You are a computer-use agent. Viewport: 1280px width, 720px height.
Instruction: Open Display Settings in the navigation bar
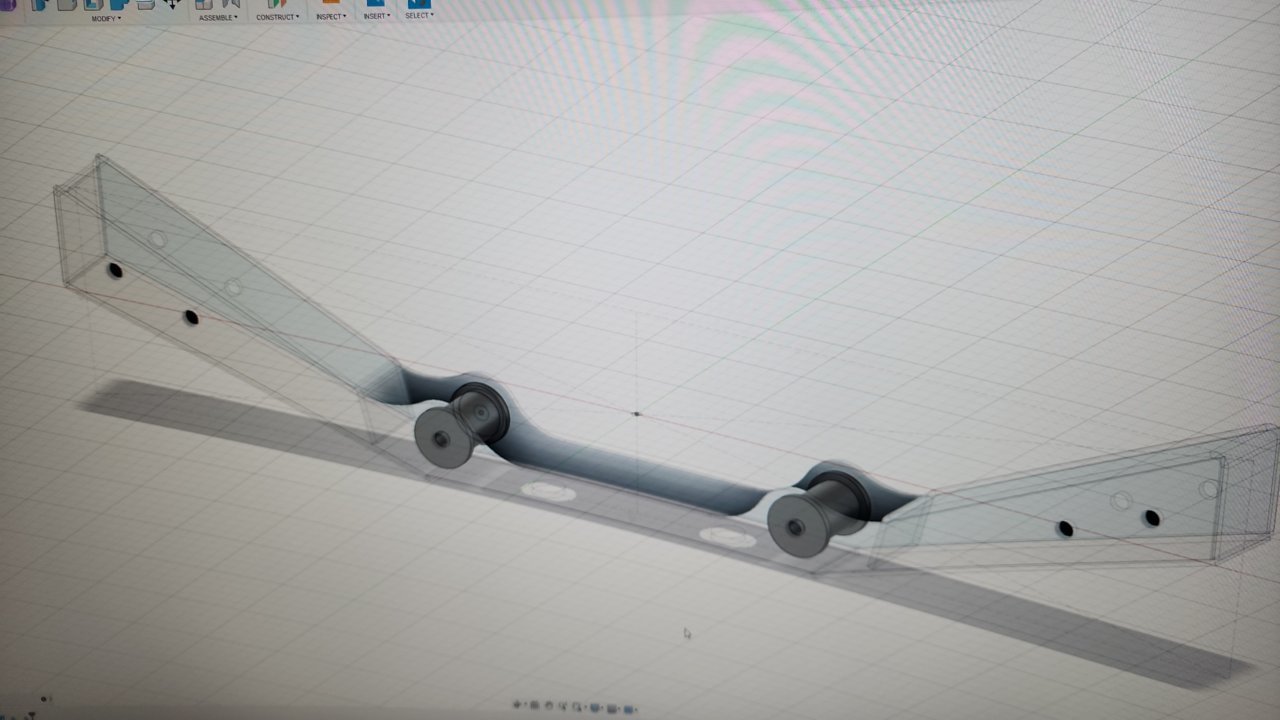tap(595, 708)
